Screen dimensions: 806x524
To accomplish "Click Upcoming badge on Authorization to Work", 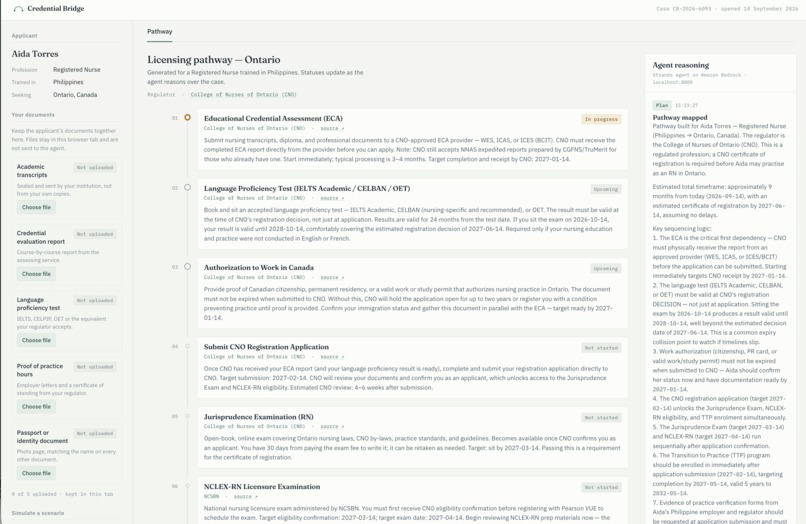I will (606, 268).
